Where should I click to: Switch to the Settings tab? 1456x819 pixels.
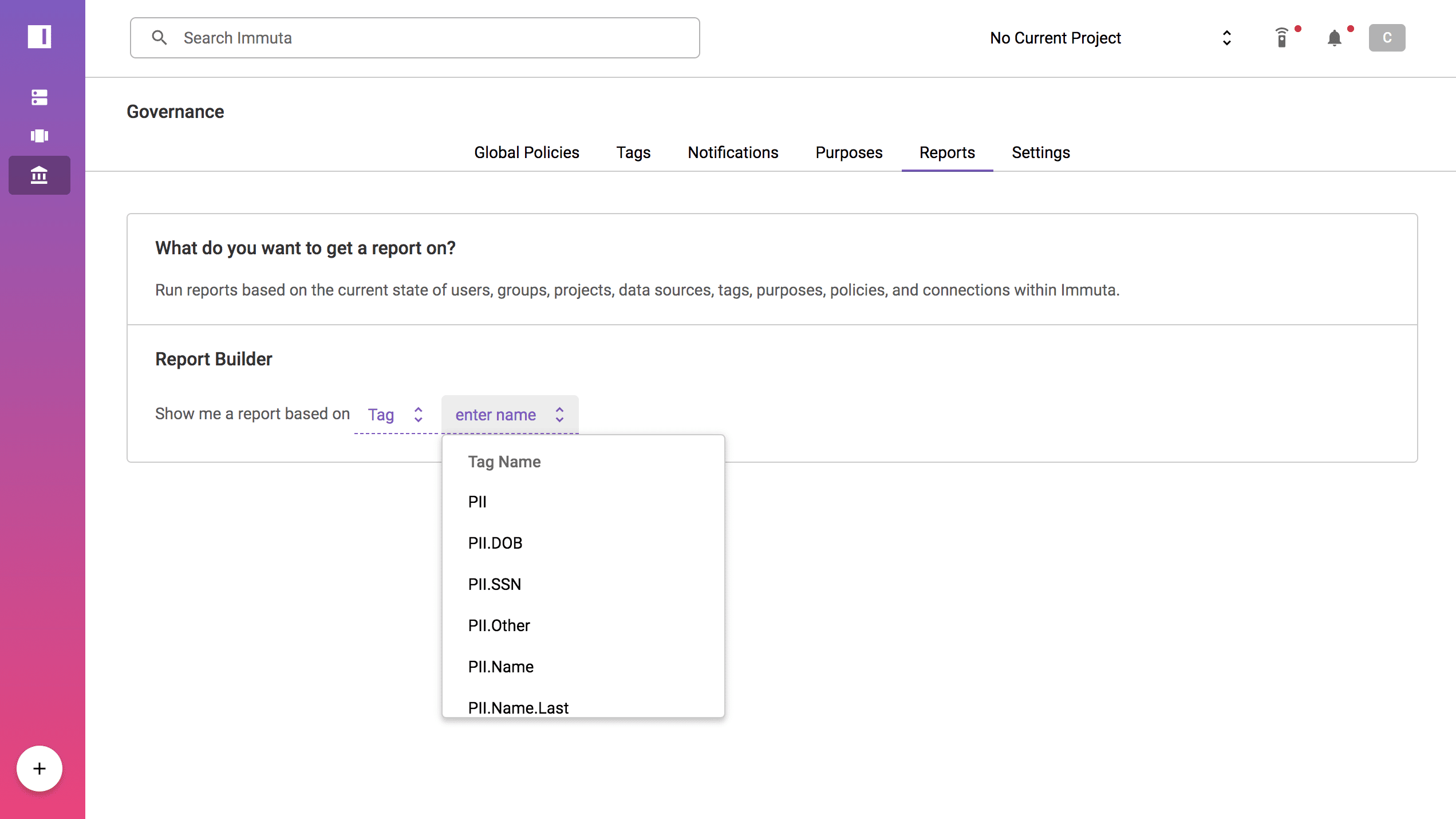pos(1041,152)
